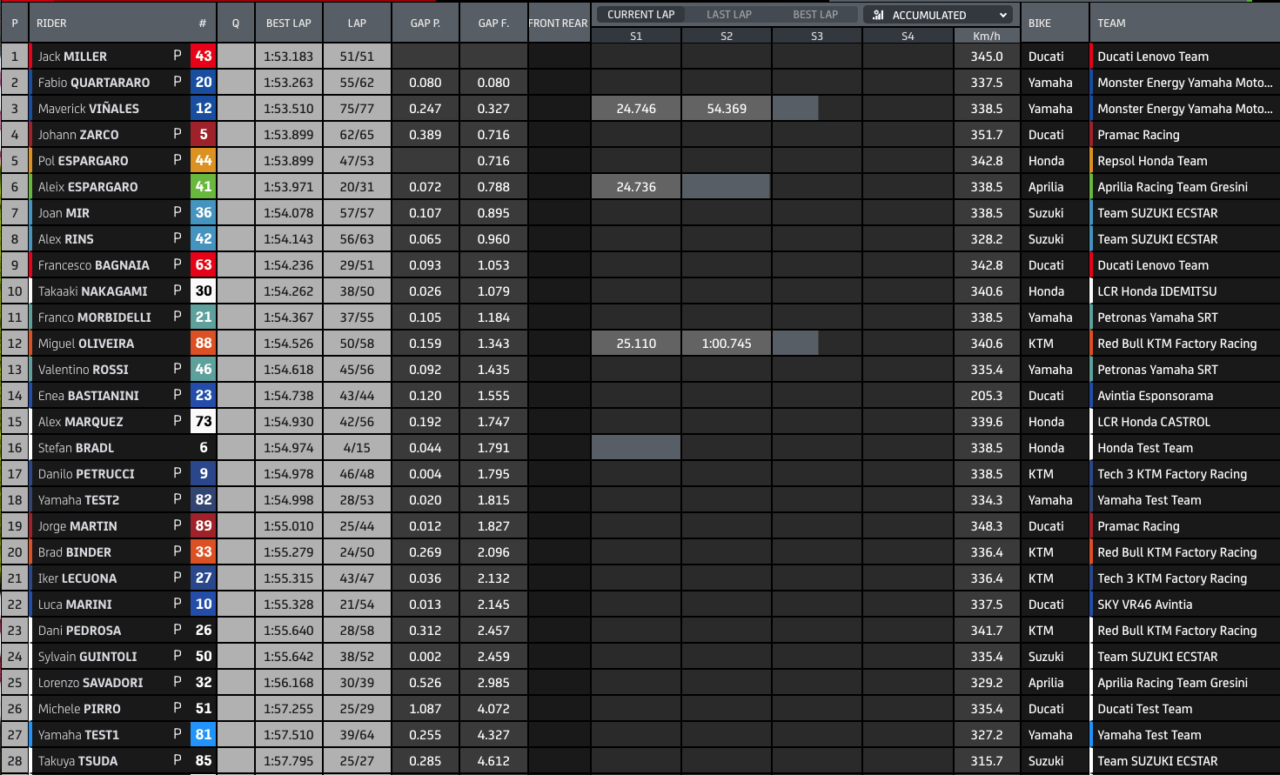This screenshot has width=1280, height=775.
Task: Click the LAP column header
Action: coord(357,22)
